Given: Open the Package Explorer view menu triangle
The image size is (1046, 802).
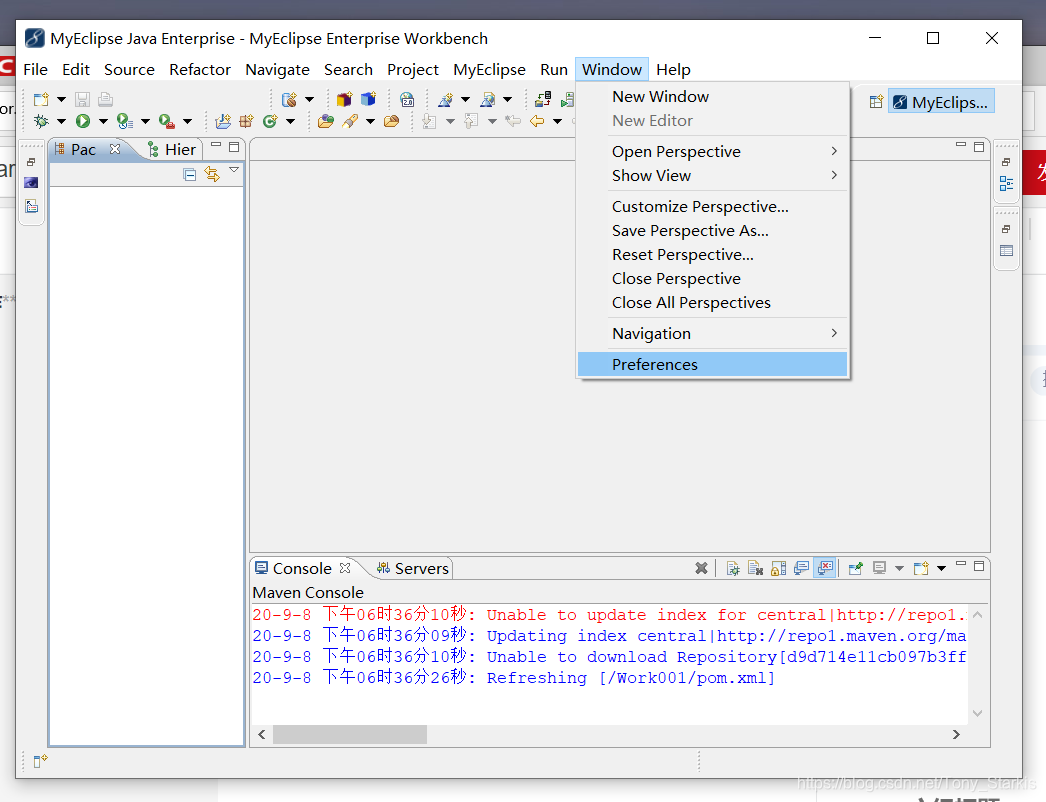Looking at the screenshot, I should coord(234,170).
